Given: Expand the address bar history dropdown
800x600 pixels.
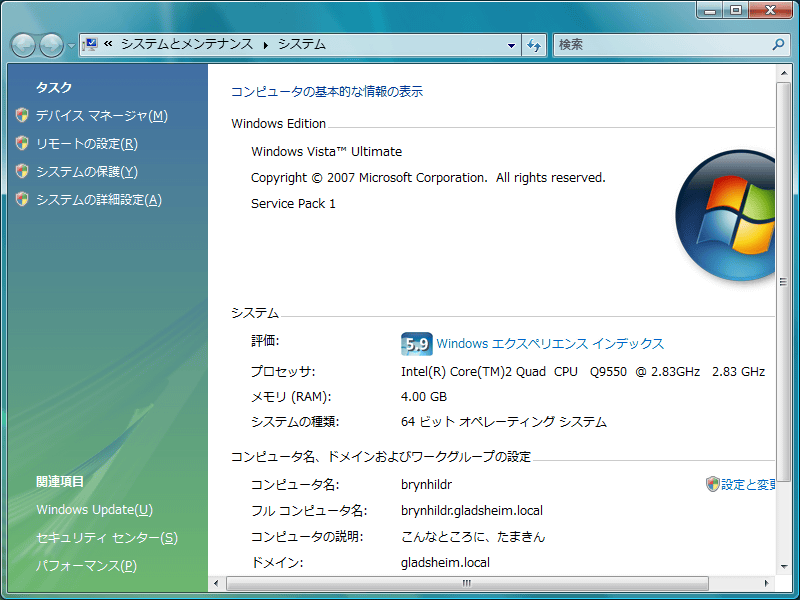Looking at the screenshot, I should (x=511, y=45).
